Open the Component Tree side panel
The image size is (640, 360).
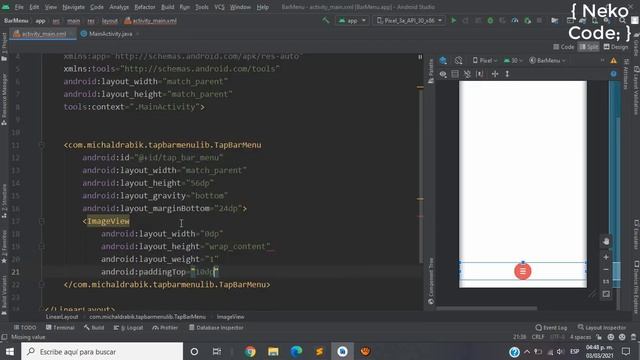431,281
